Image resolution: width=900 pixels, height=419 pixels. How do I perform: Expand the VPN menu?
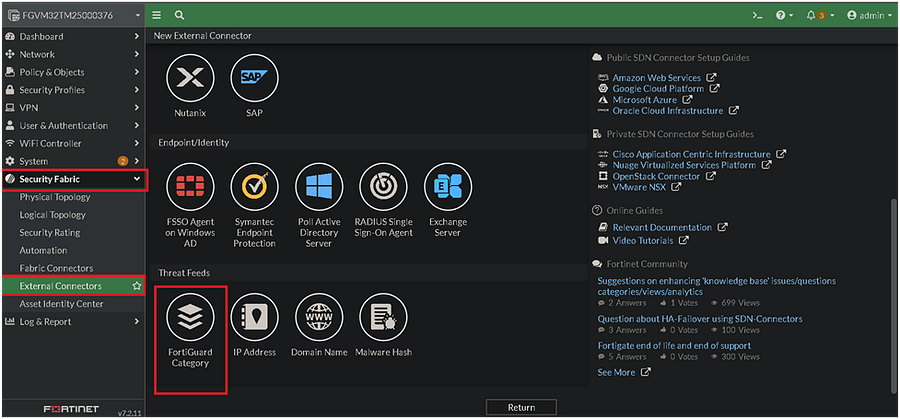73,107
